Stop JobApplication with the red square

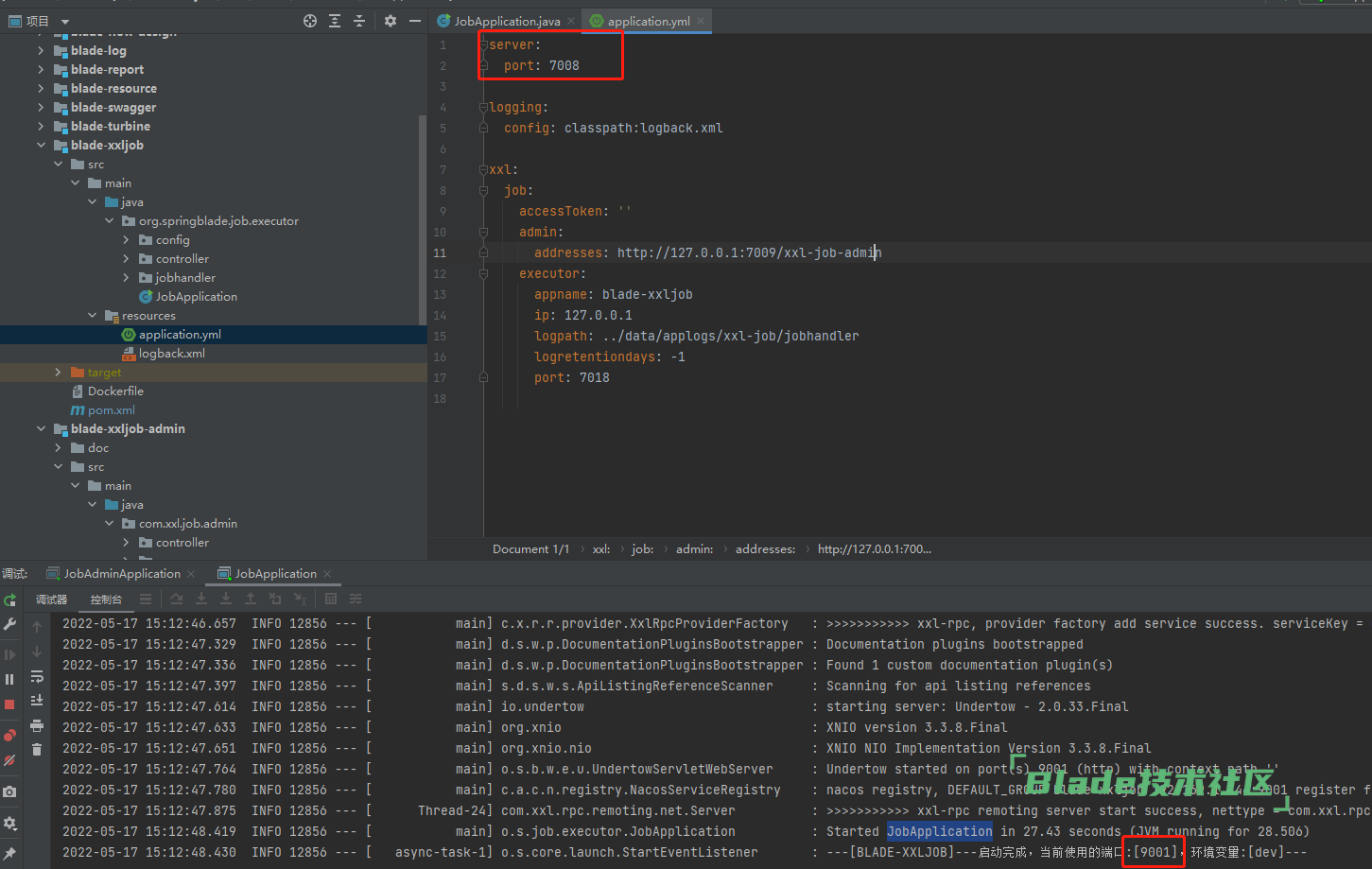click(9, 704)
